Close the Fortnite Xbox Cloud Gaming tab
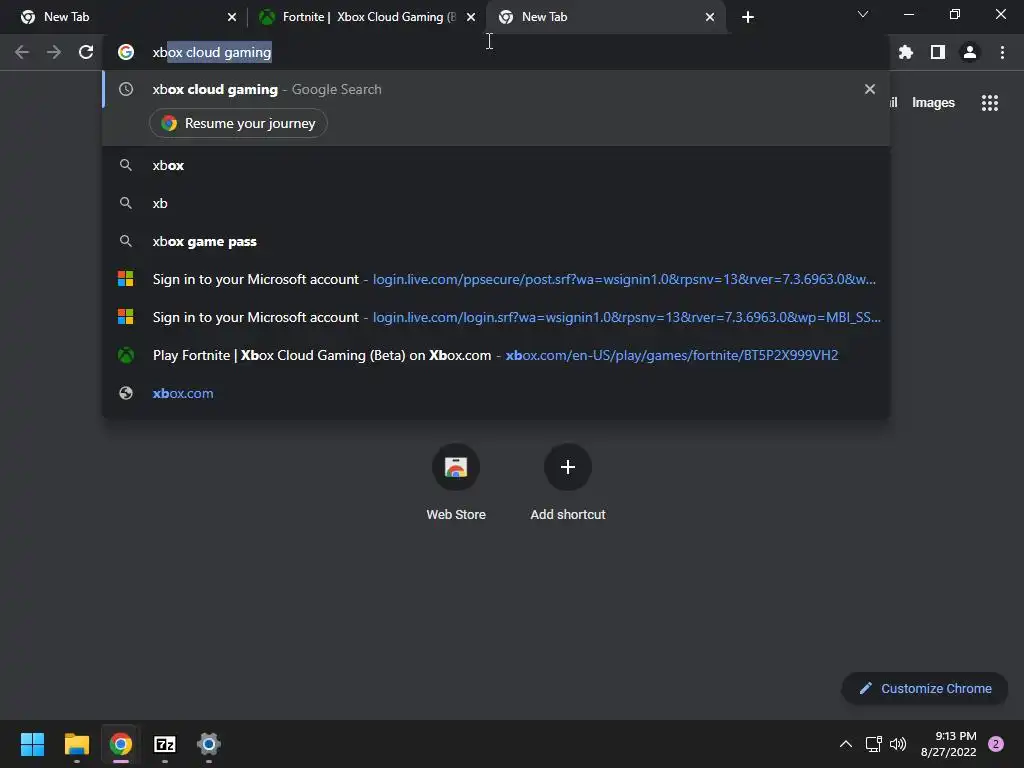1024x768 pixels. [471, 17]
